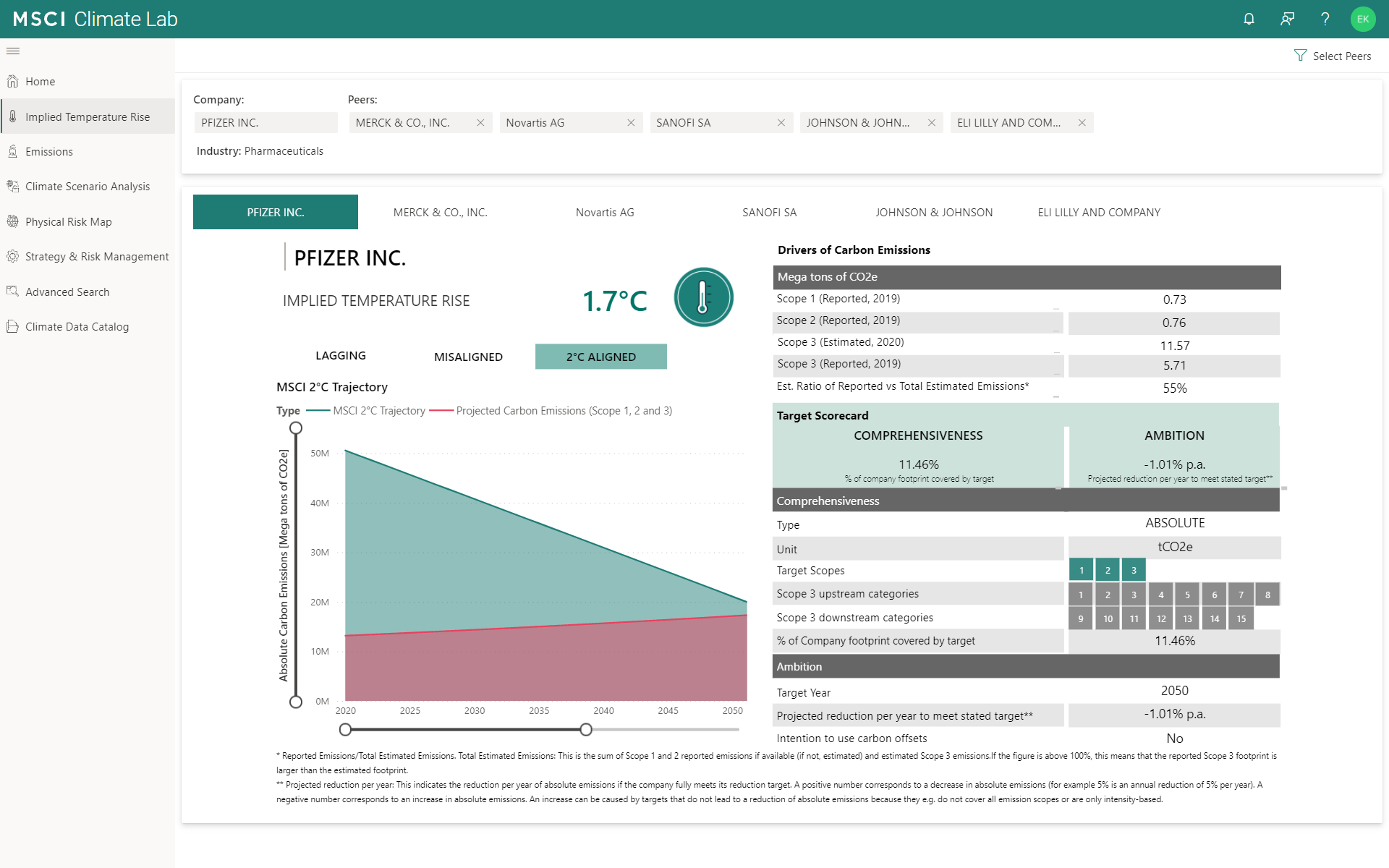Click Intention to use carbon offsets No
Image resolution: width=1389 pixels, height=868 pixels.
point(1175,739)
